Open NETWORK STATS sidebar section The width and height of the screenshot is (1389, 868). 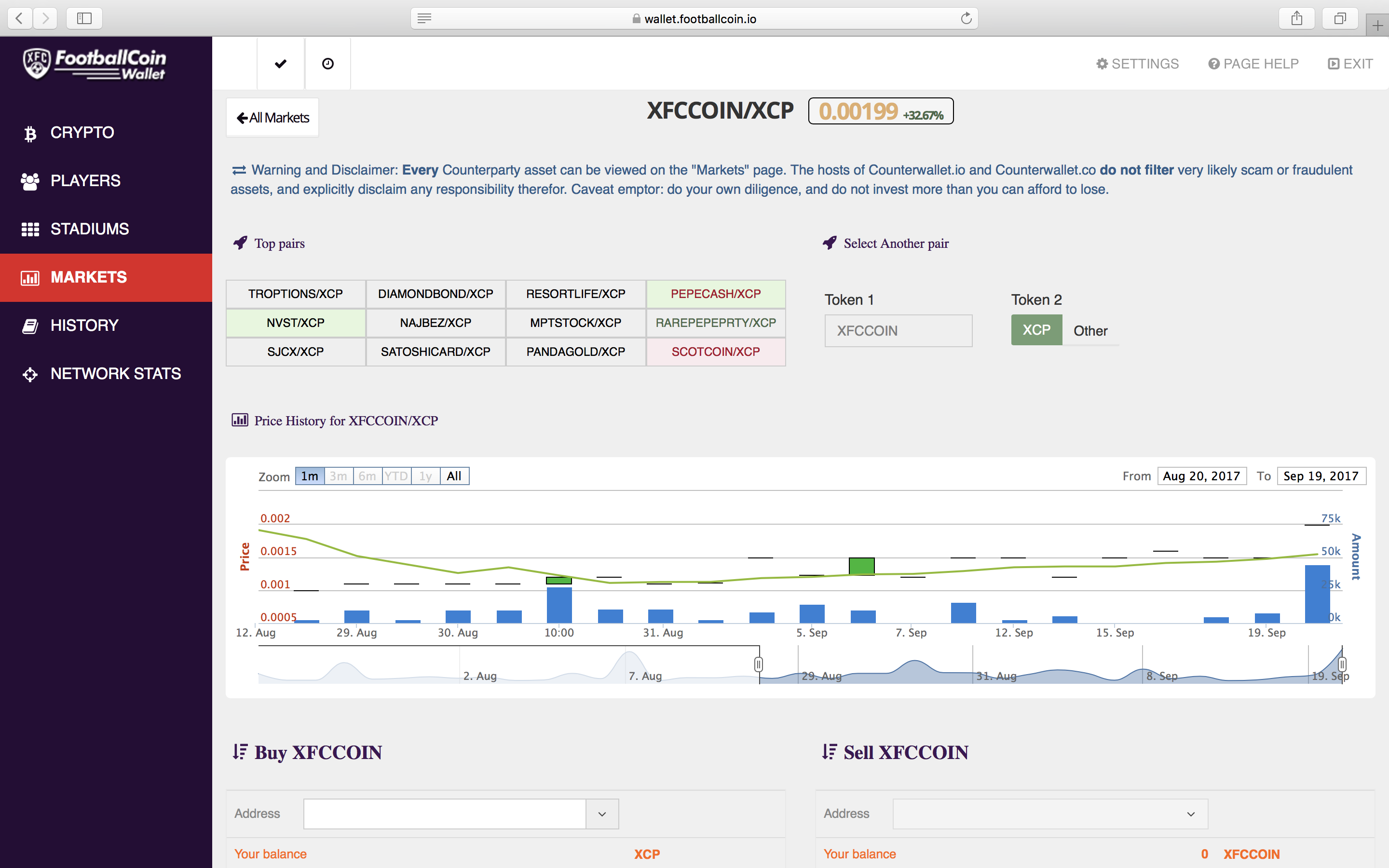(106, 374)
